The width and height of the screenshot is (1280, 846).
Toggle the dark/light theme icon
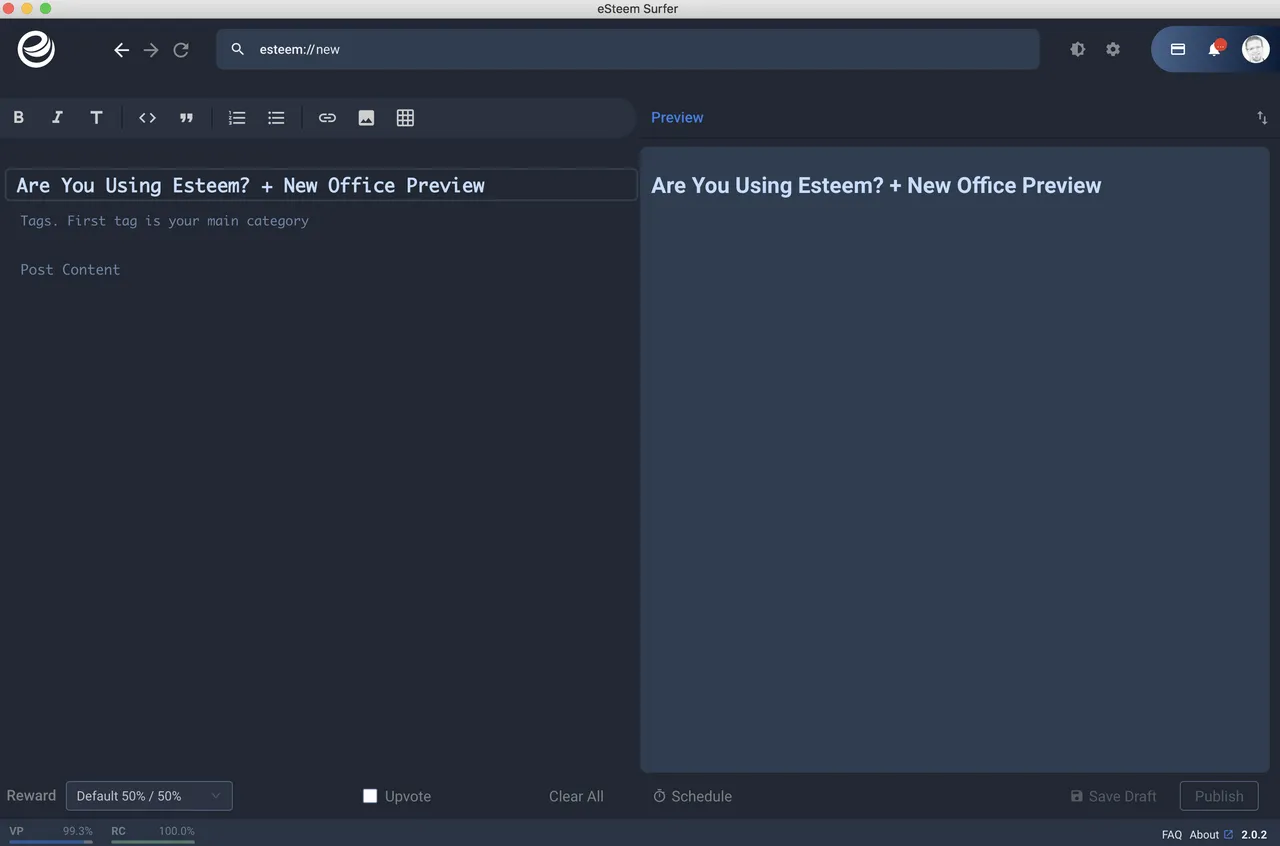click(1077, 49)
